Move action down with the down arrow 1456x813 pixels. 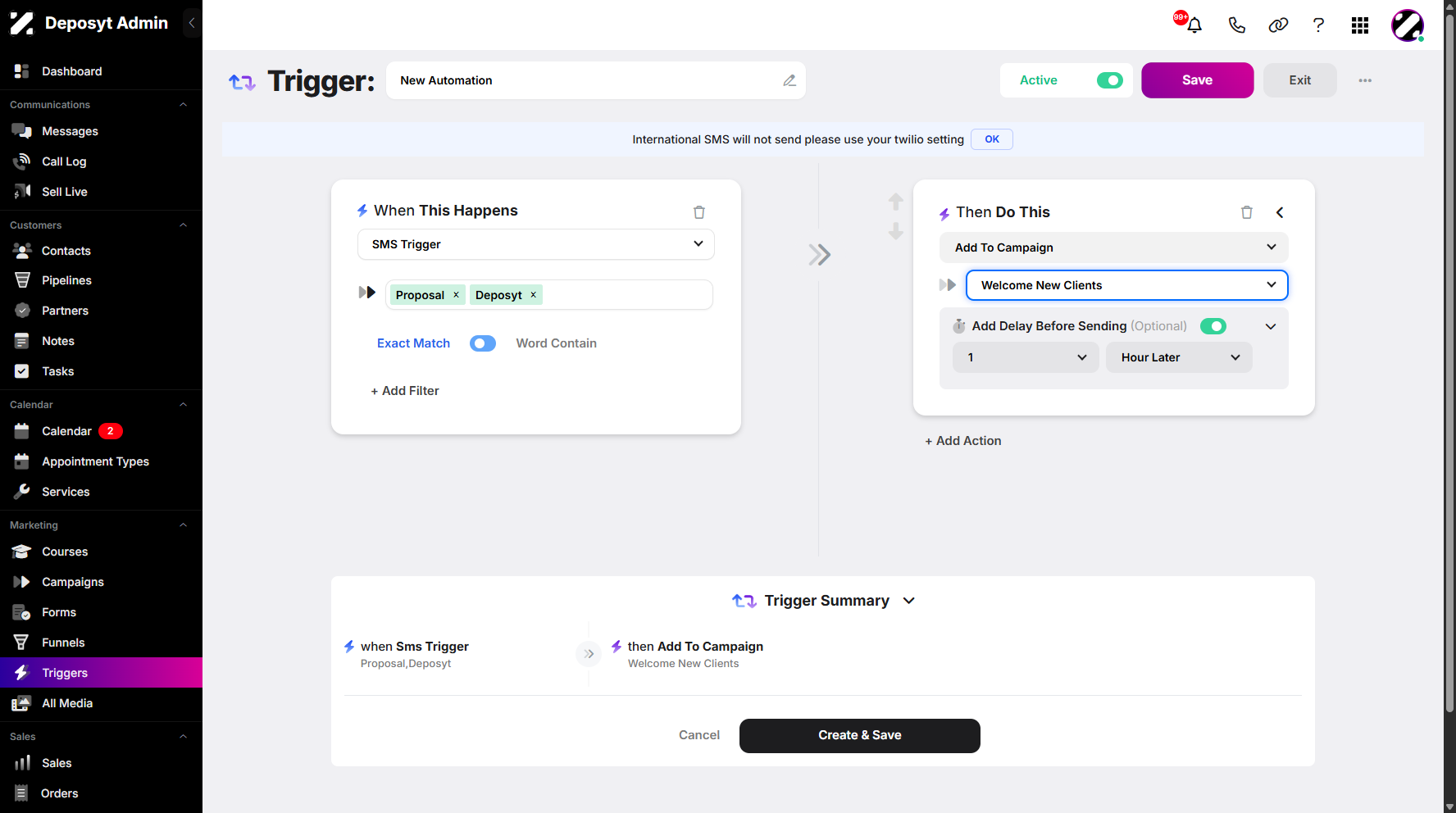[896, 231]
